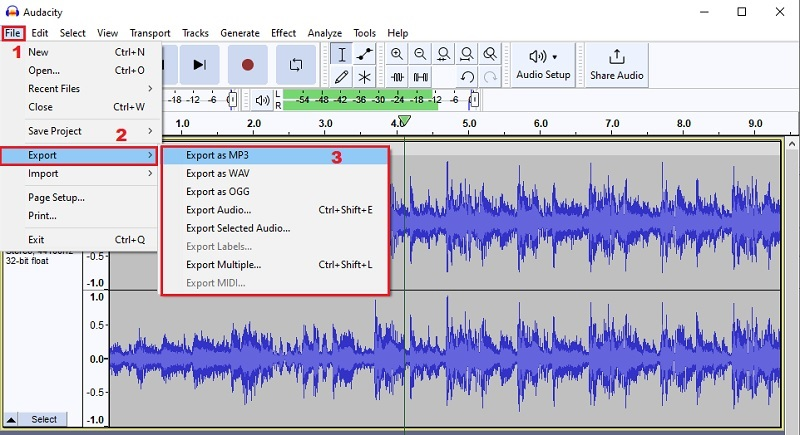Image resolution: width=800 pixels, height=435 pixels.
Task: Open the Help menu
Action: click(x=397, y=33)
